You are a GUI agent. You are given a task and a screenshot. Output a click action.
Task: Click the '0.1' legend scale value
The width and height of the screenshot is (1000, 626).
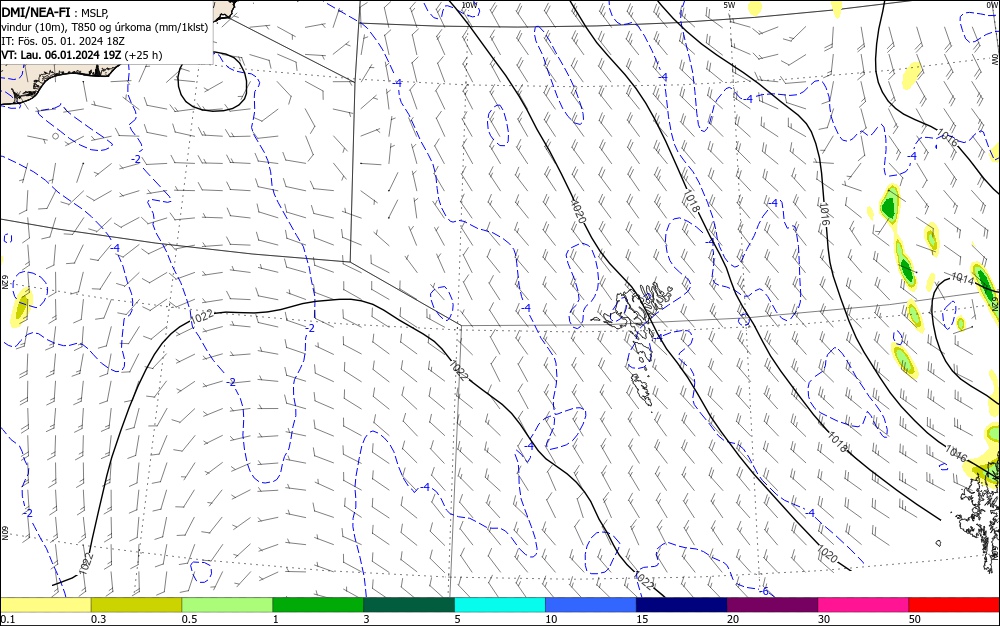(8, 619)
